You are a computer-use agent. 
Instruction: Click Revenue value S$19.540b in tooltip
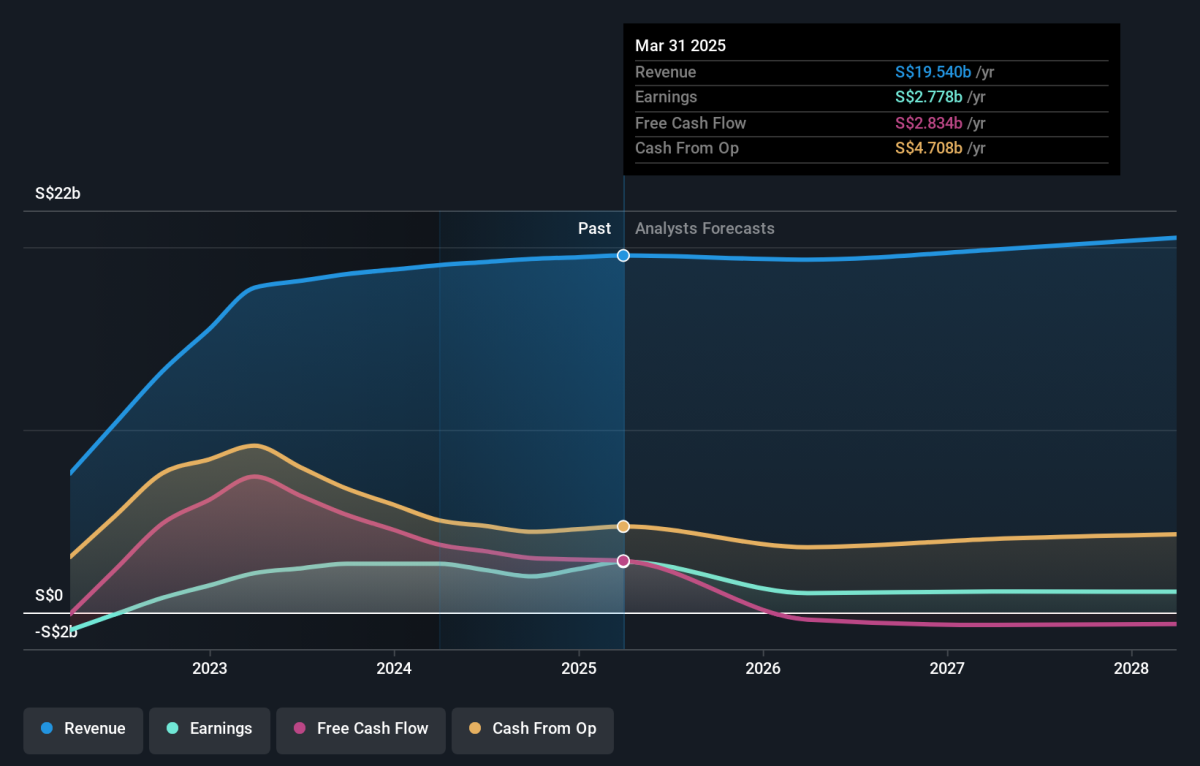point(933,72)
